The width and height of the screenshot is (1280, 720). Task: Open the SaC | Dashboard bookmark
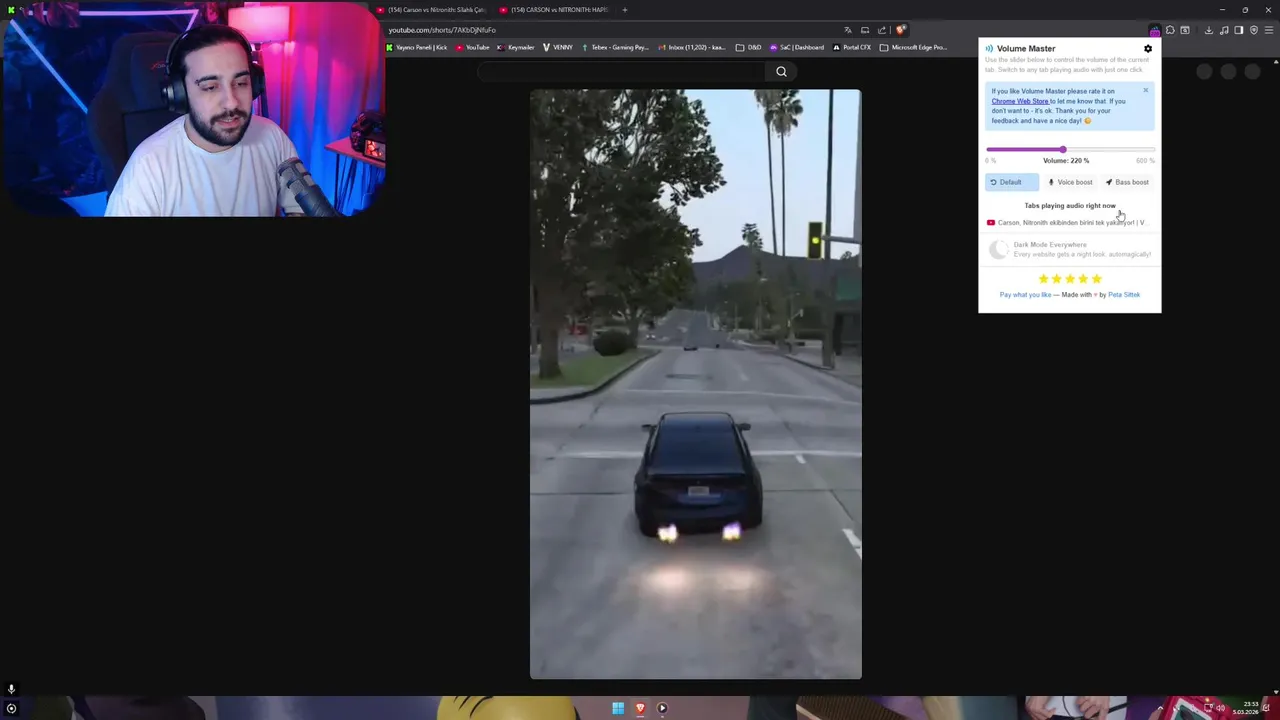tap(797, 47)
